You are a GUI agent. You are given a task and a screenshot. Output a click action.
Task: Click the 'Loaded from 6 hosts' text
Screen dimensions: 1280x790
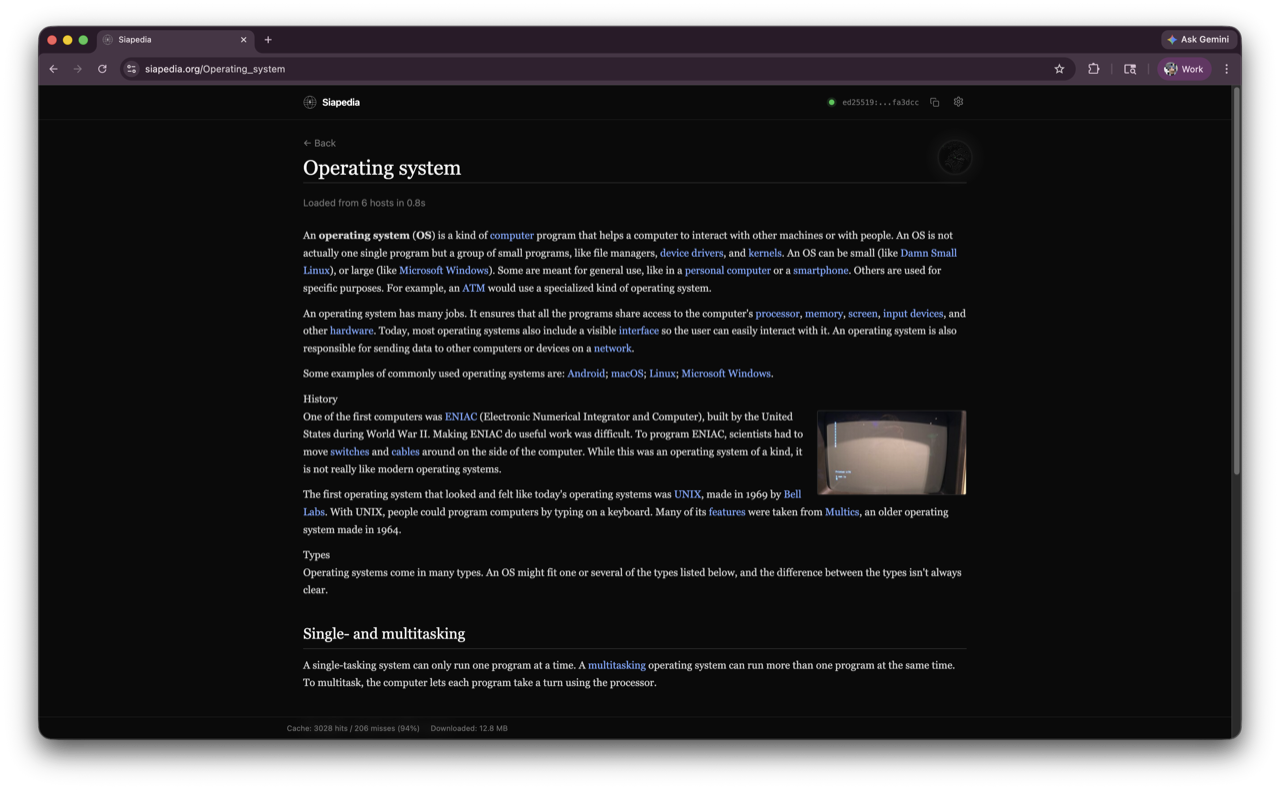364,203
